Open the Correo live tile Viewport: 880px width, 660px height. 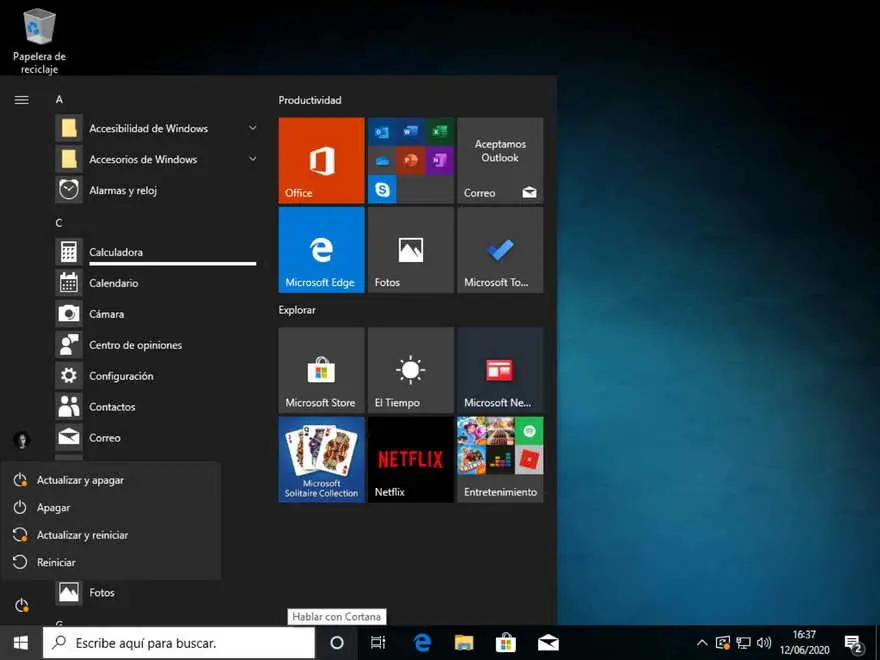point(500,160)
